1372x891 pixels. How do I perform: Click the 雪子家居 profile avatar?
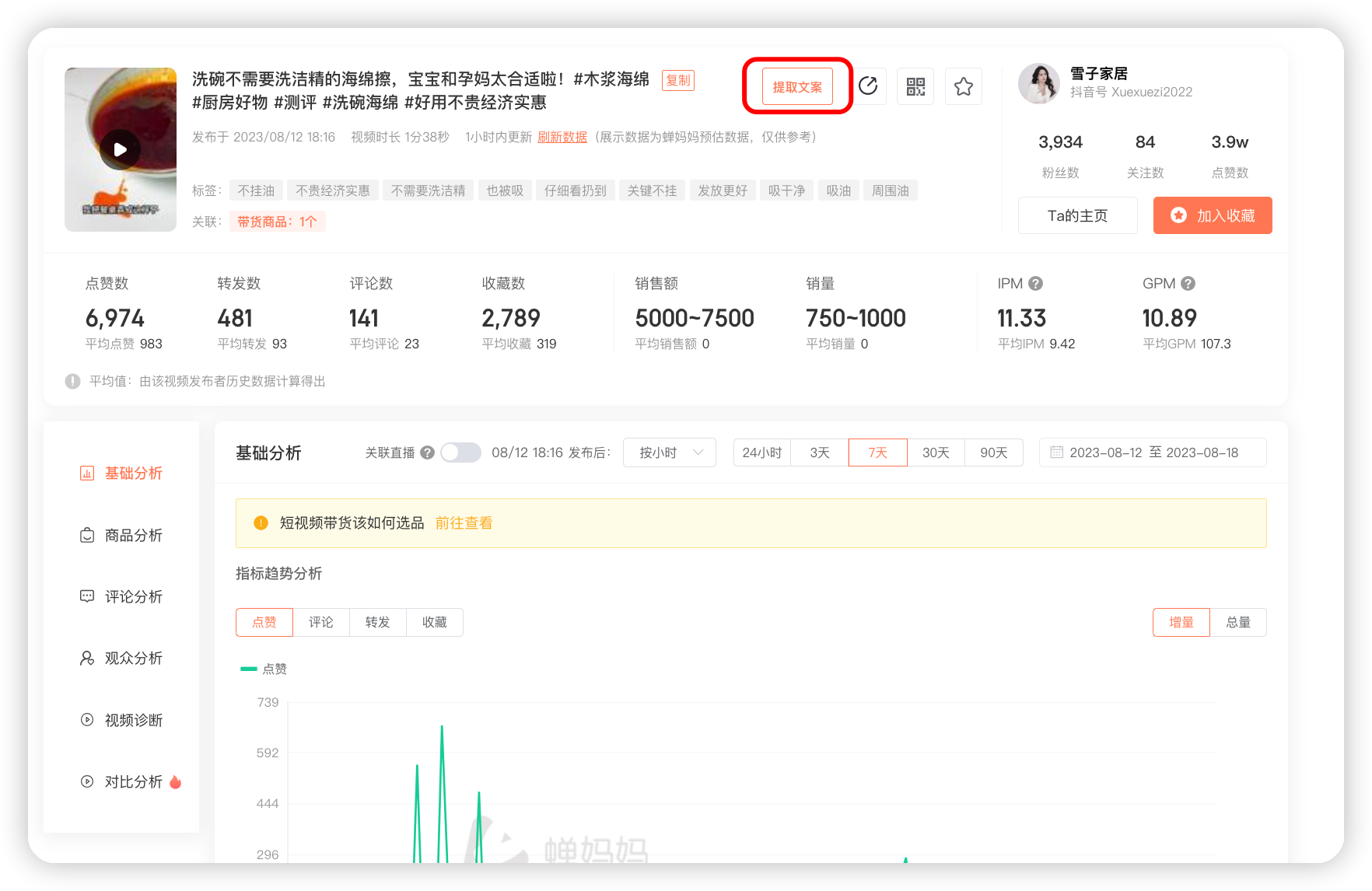pos(1039,83)
